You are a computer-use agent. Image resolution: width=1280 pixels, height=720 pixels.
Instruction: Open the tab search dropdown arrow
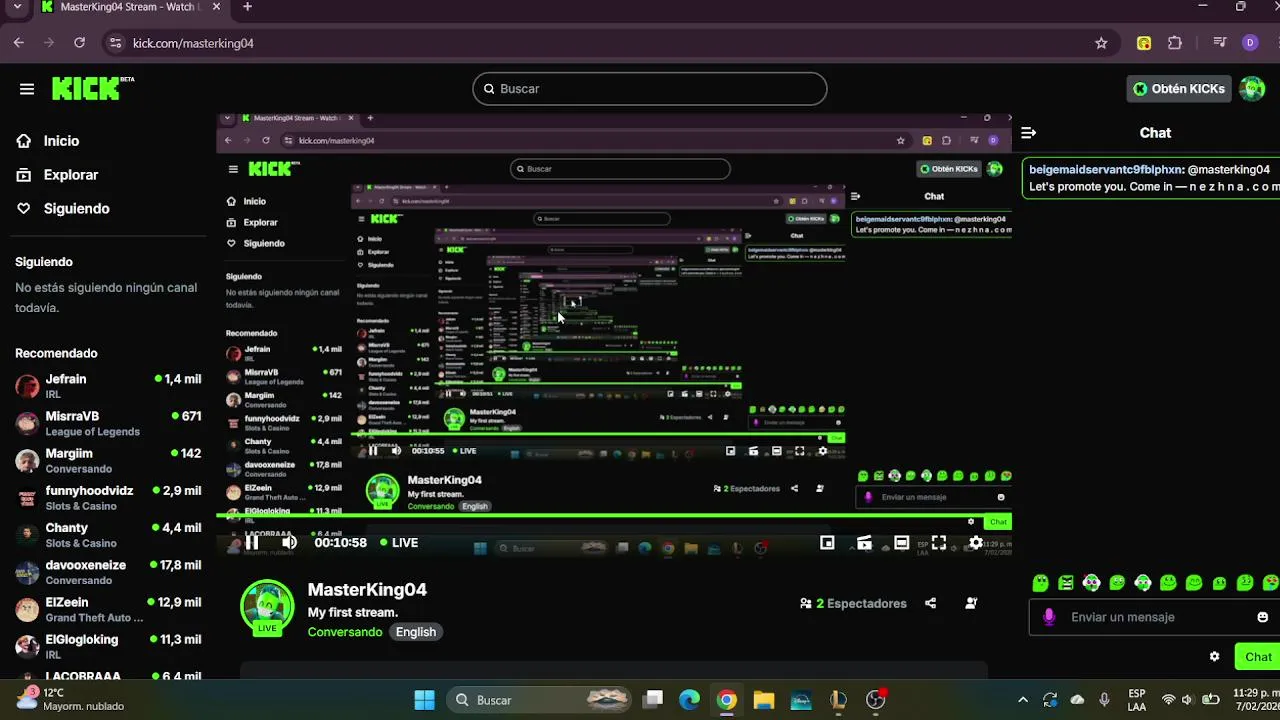[x=19, y=7]
